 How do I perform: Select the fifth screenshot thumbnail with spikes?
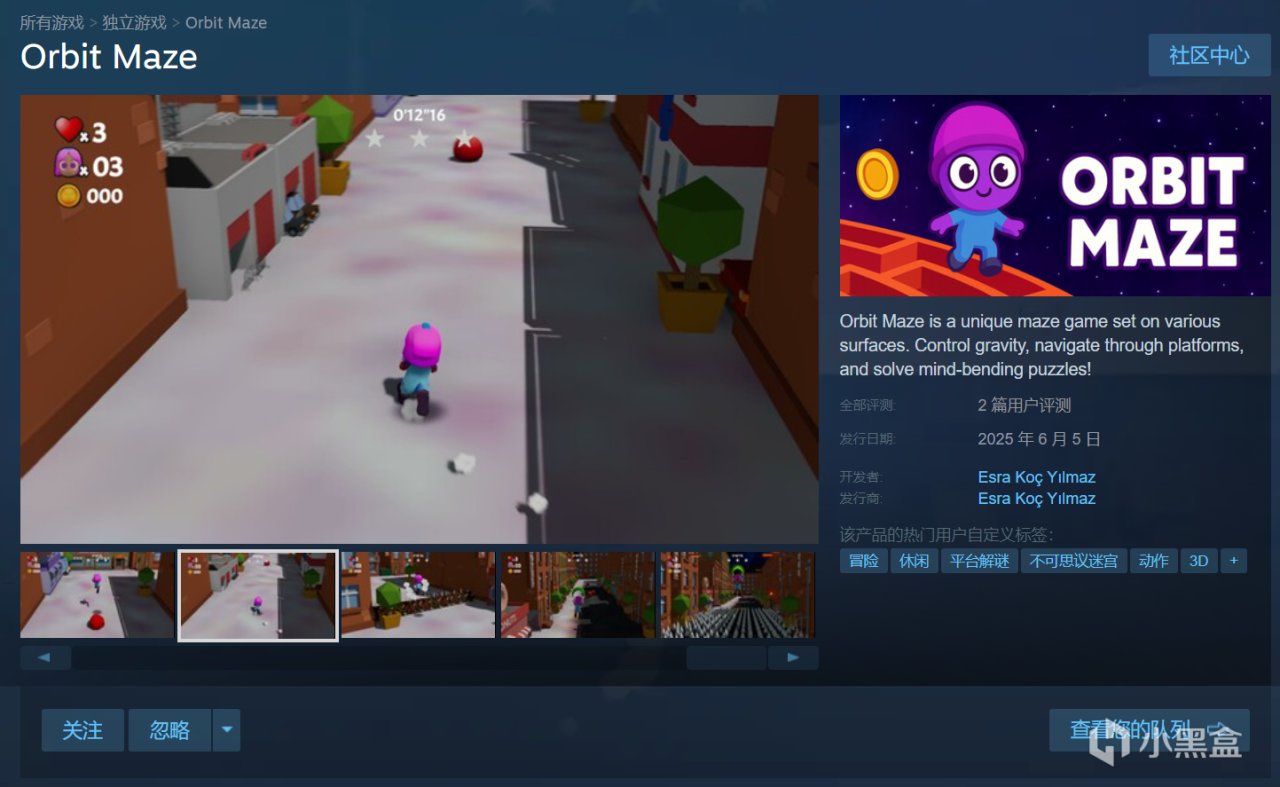[737, 595]
